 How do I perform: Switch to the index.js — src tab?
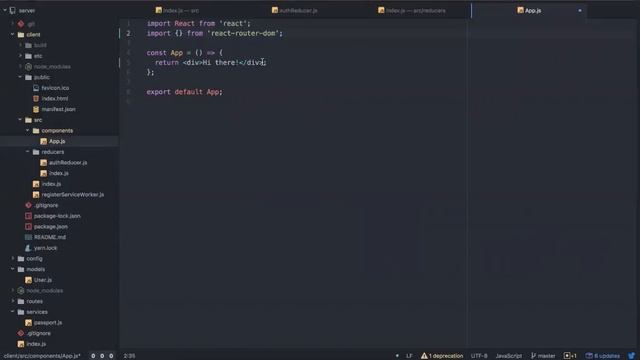(x=178, y=10)
